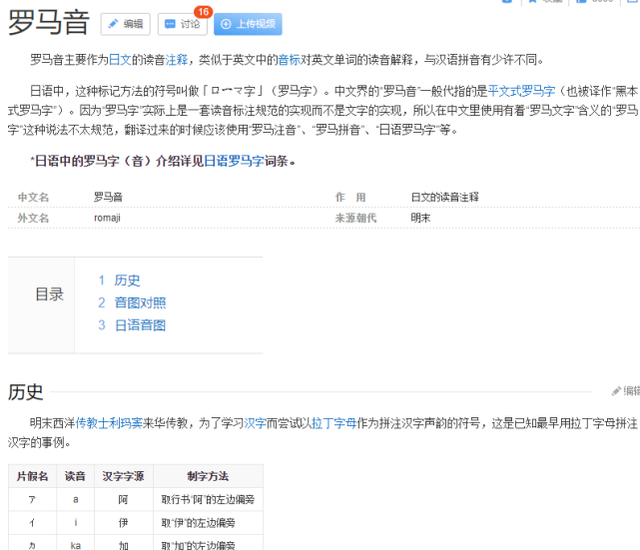Click the 汉字字源 table header

coord(124,476)
